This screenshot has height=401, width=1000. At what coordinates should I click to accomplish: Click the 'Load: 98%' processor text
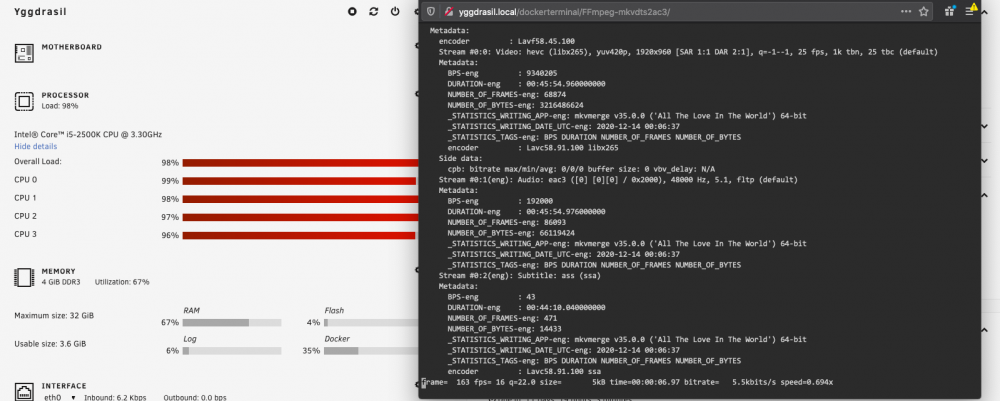[60, 106]
